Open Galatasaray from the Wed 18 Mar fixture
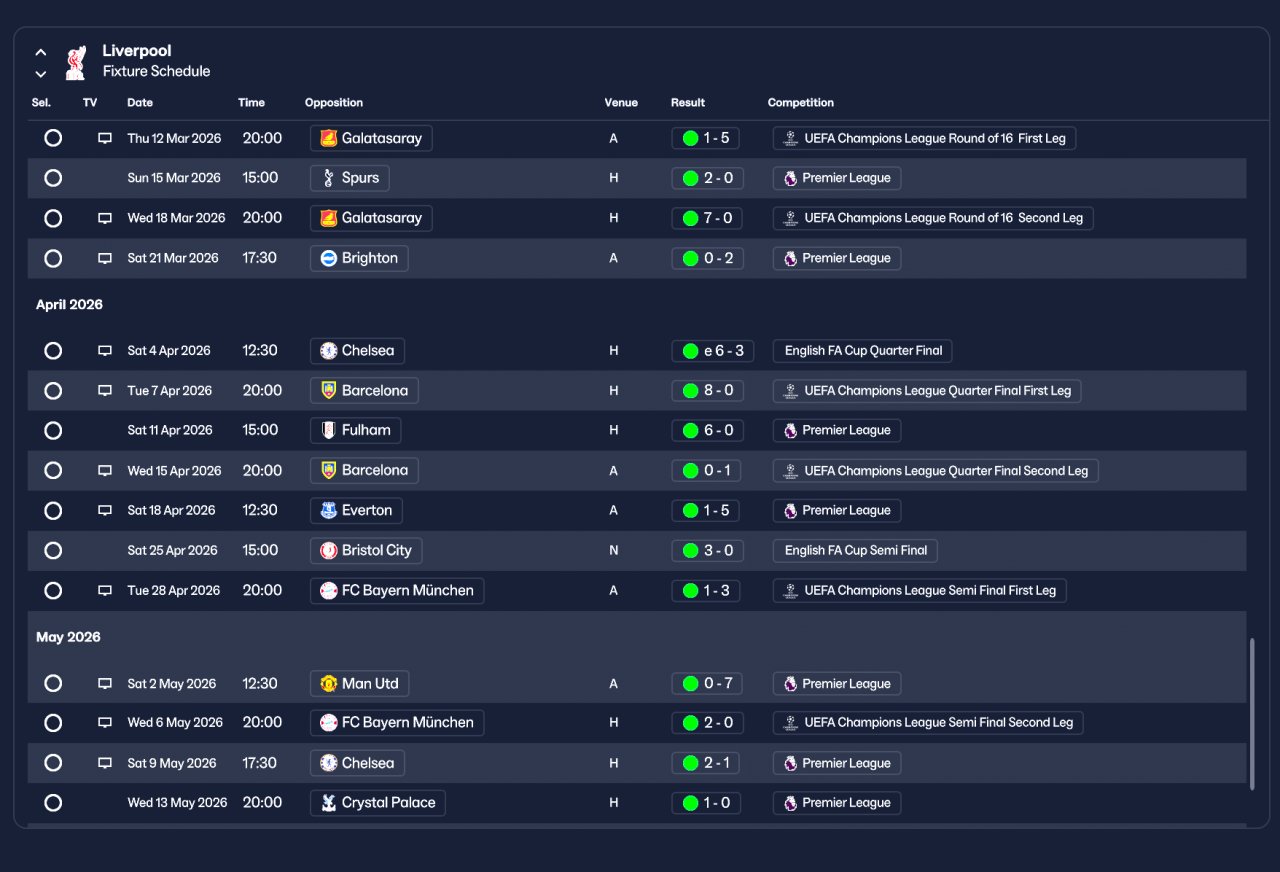The image size is (1280, 872). [x=371, y=218]
